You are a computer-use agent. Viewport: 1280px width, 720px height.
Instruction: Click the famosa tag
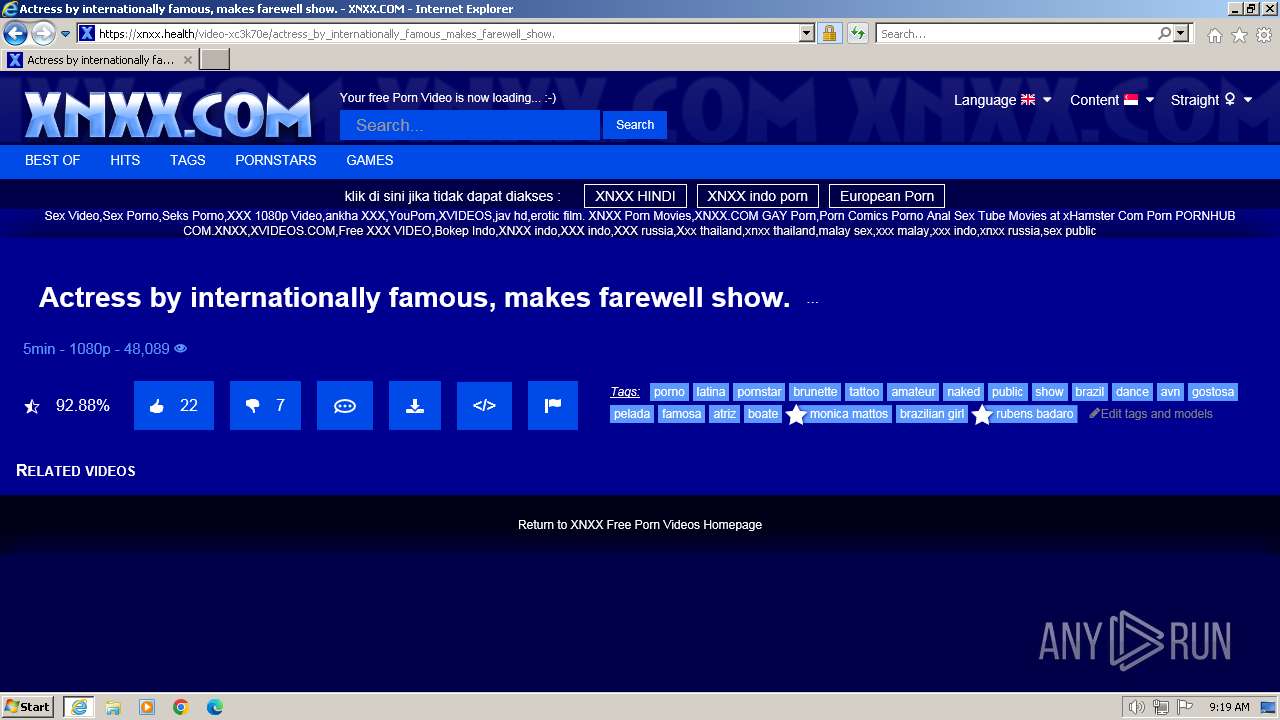click(x=682, y=414)
